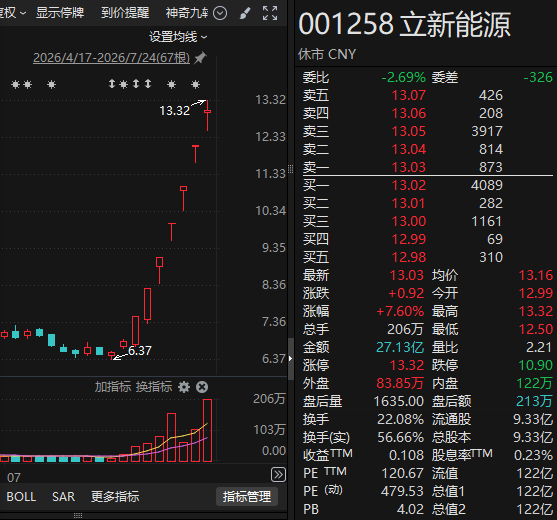Click 换手 value 22.08%
557x520 pixels.
400,419
